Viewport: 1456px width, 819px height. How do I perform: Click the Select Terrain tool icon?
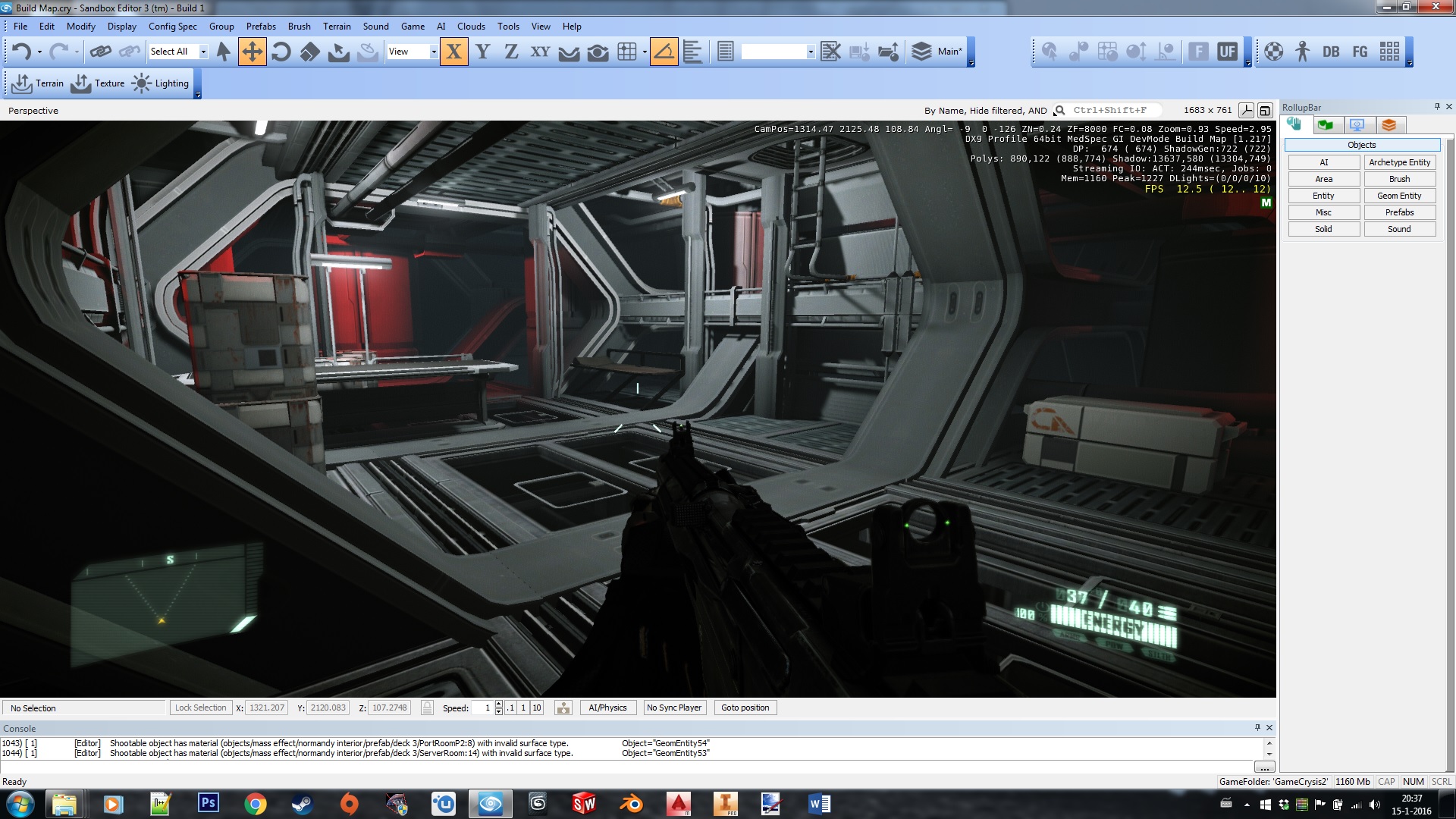click(338, 52)
